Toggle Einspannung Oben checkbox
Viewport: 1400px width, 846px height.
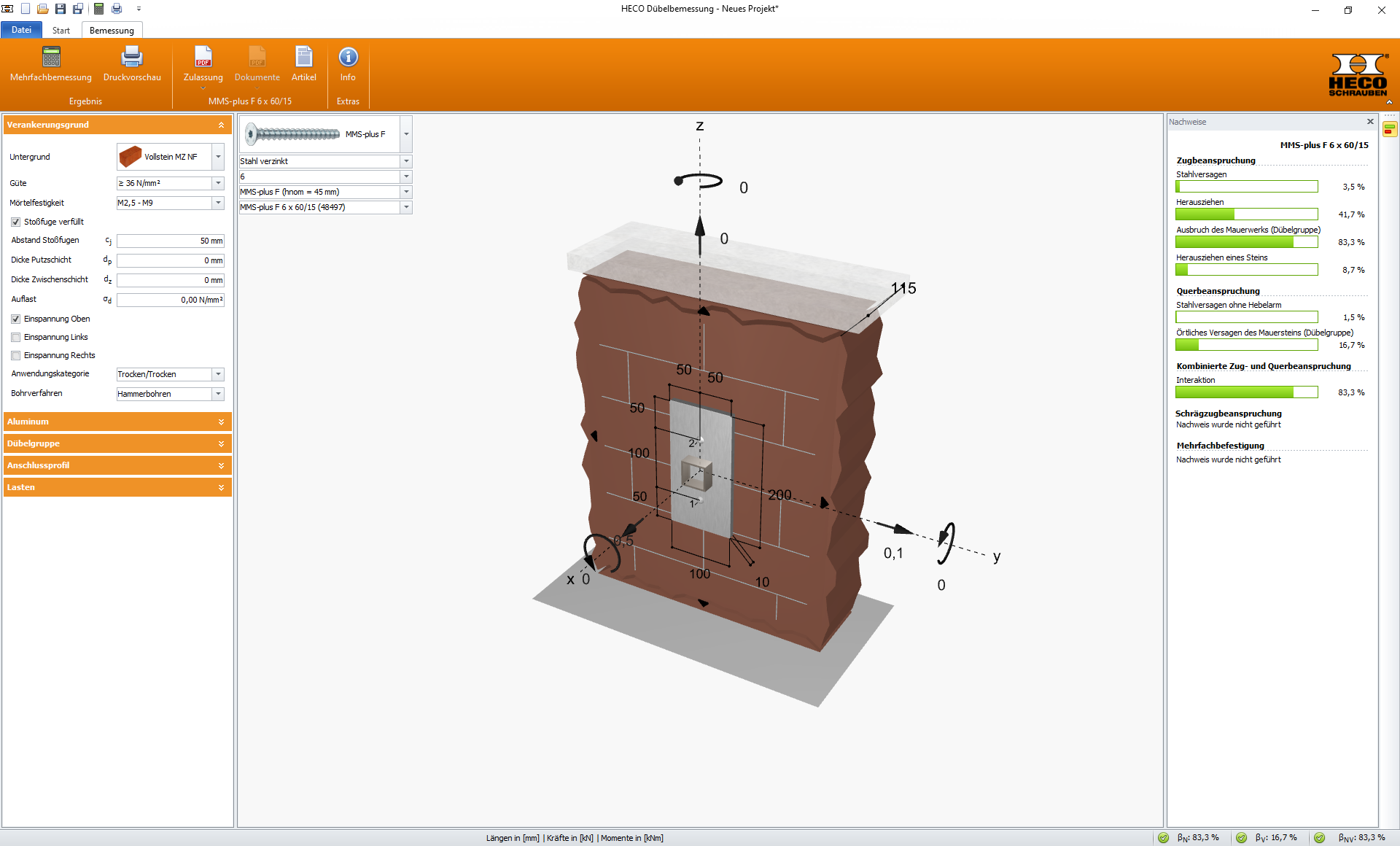15,319
